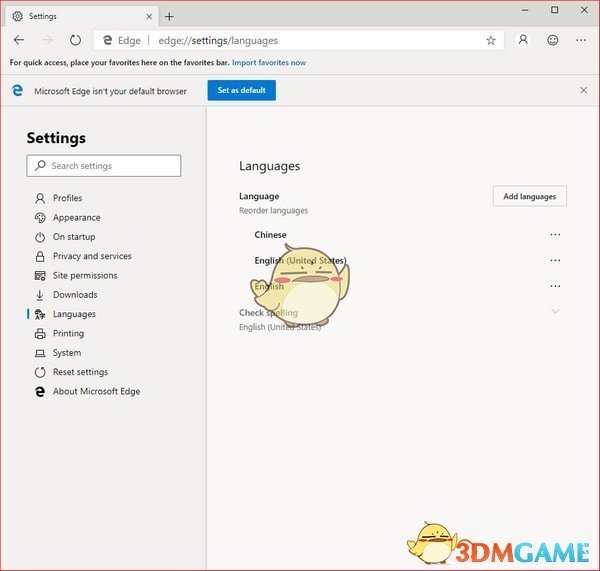Go to On startup settings

74,237
